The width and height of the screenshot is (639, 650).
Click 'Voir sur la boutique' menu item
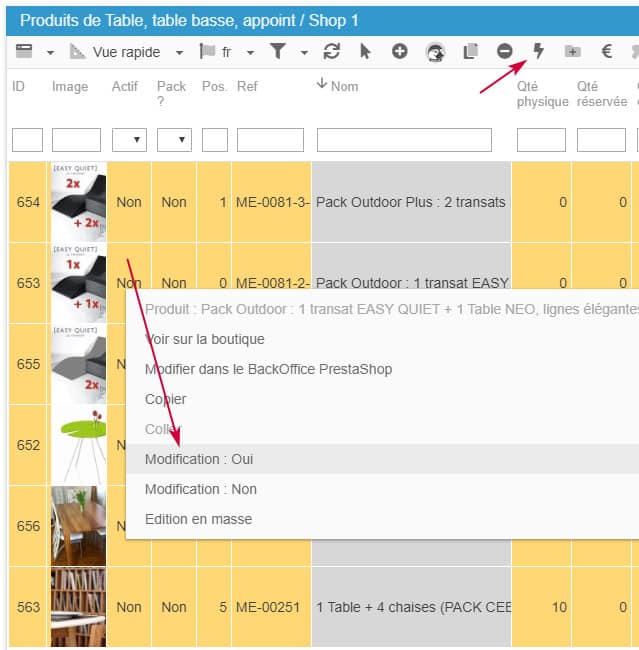click(204, 339)
